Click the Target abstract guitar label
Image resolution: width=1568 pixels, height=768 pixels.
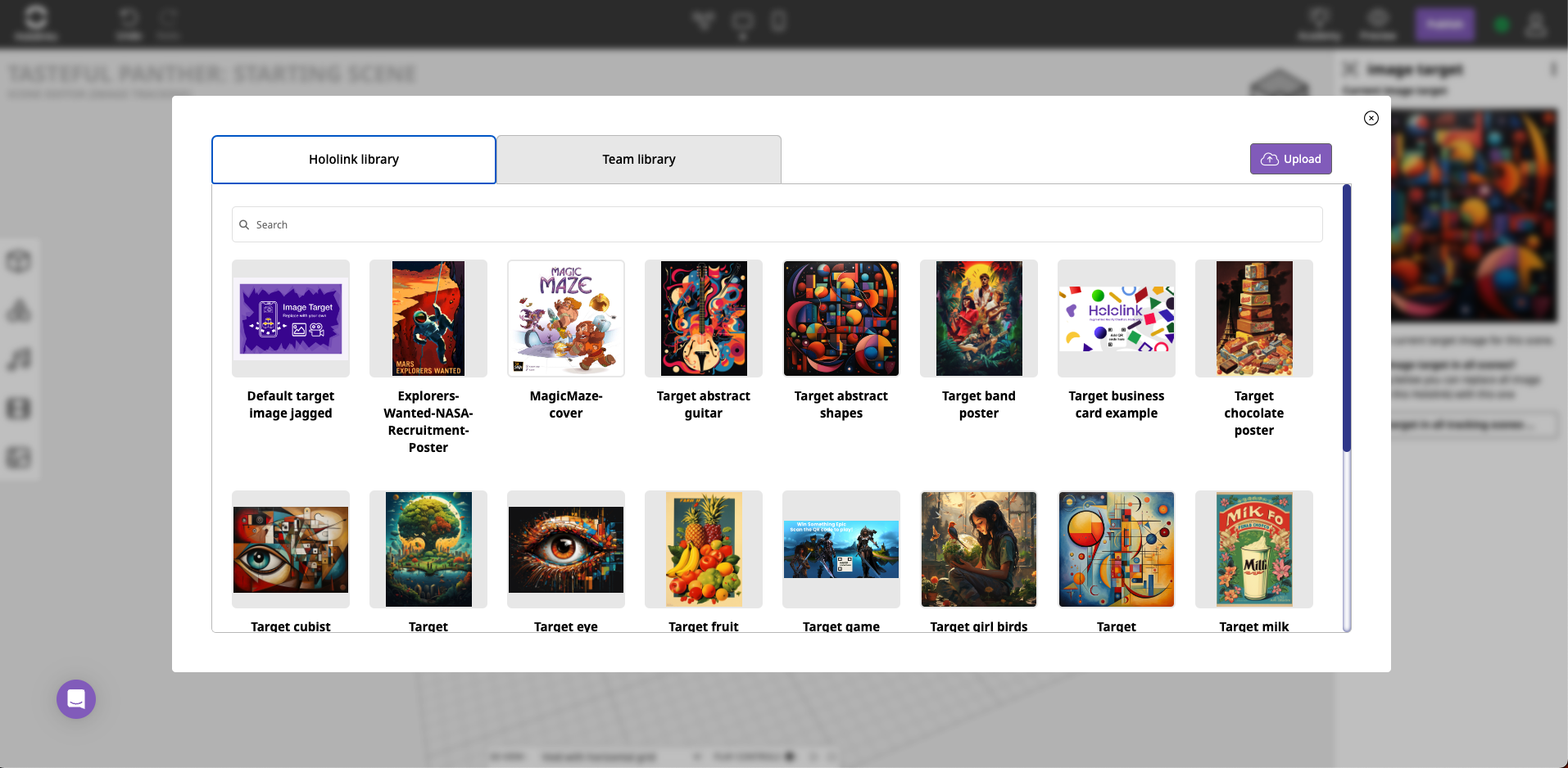pyautogui.click(x=704, y=404)
